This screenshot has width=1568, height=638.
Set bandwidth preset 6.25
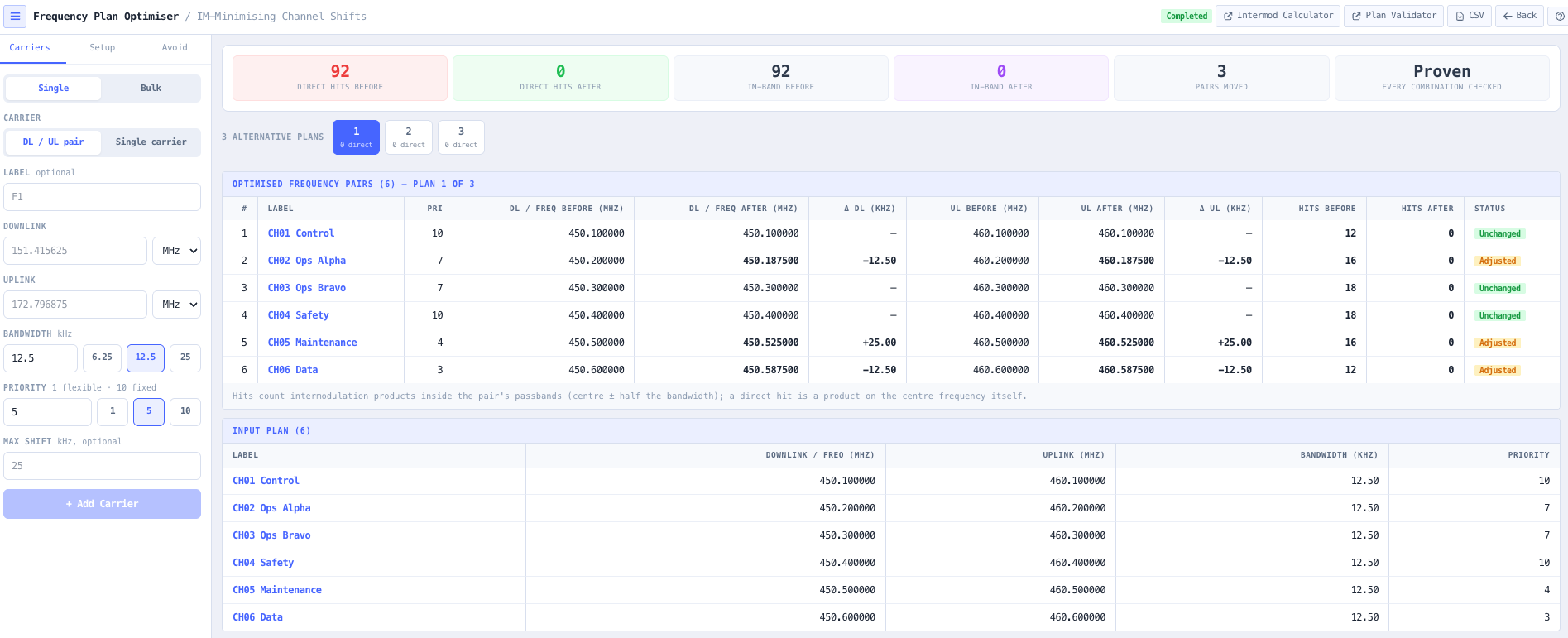click(103, 357)
